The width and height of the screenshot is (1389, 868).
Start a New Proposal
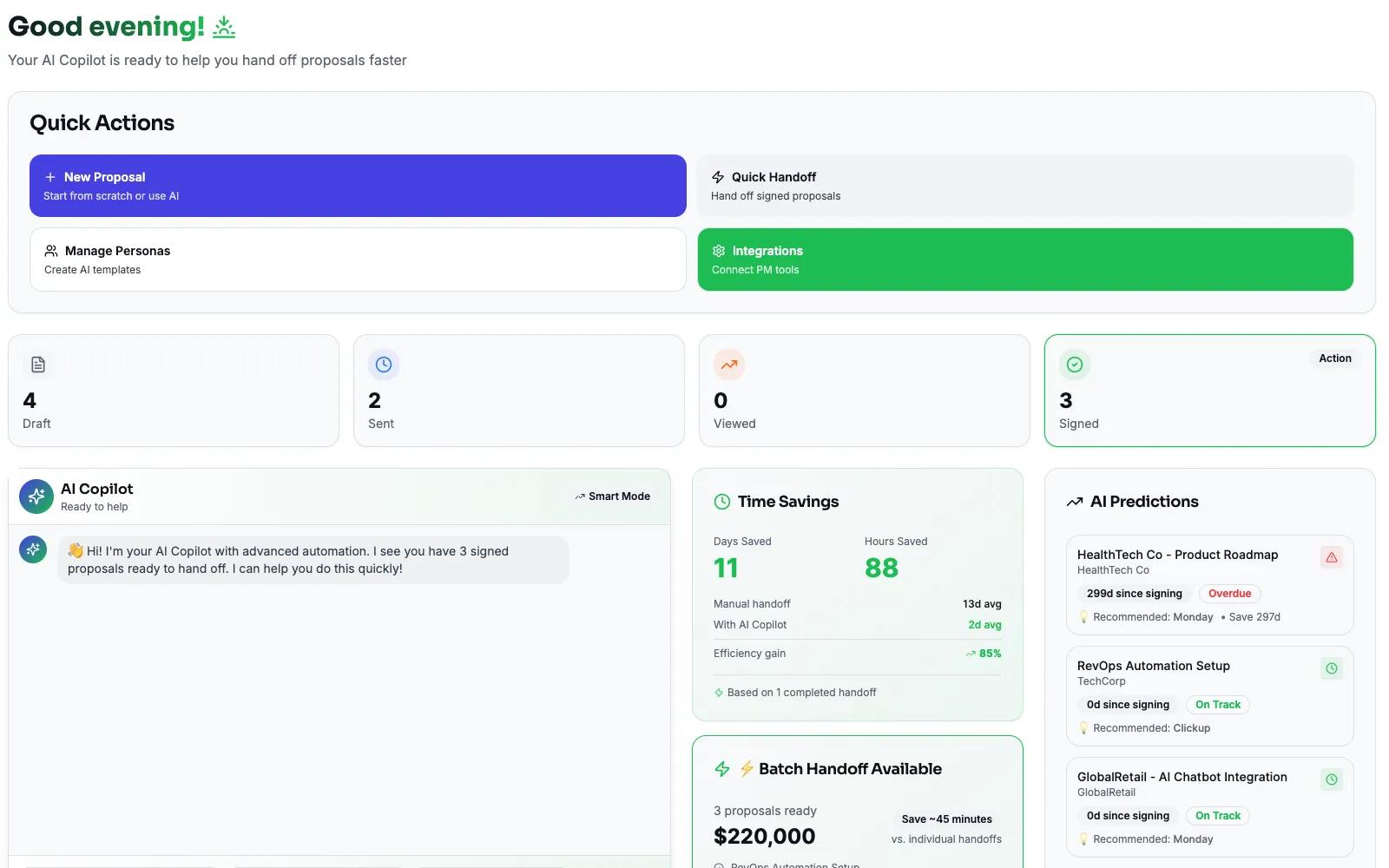(x=358, y=186)
